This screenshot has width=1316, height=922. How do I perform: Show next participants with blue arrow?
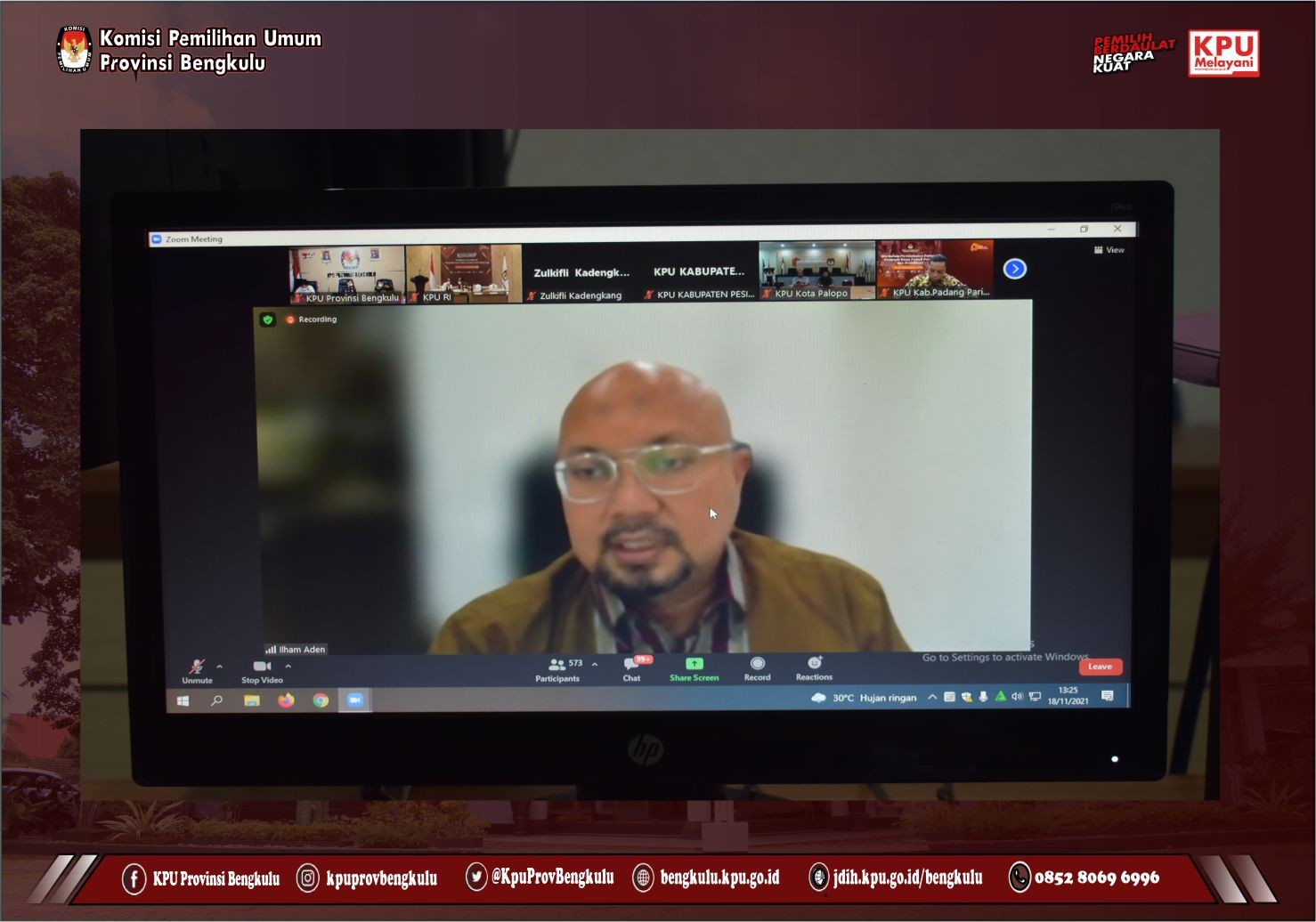click(x=1014, y=269)
